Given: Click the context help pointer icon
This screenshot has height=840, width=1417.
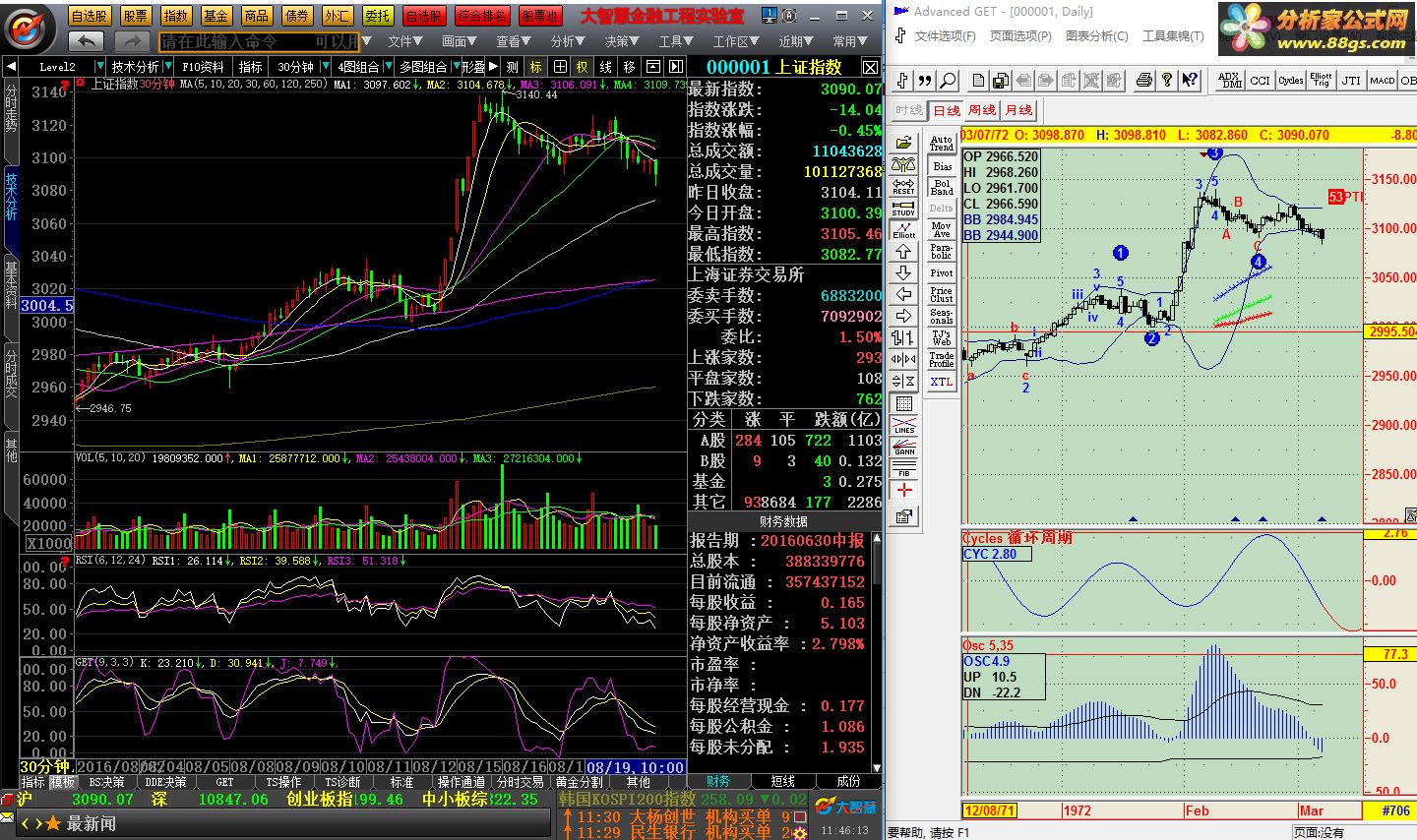Looking at the screenshot, I should (1190, 81).
